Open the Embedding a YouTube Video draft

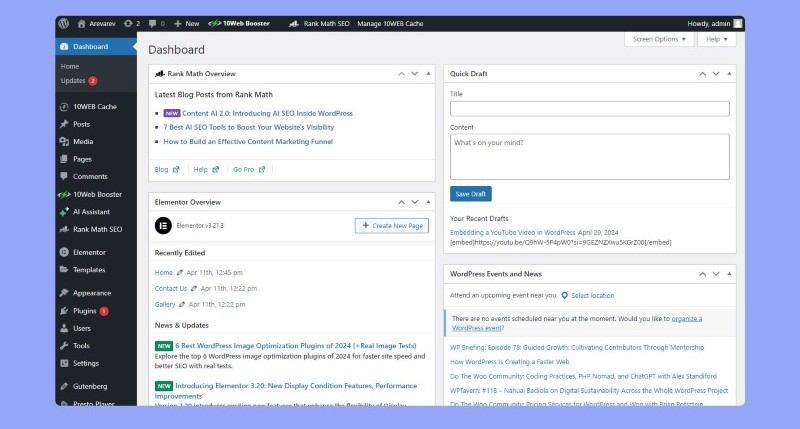[x=512, y=232]
